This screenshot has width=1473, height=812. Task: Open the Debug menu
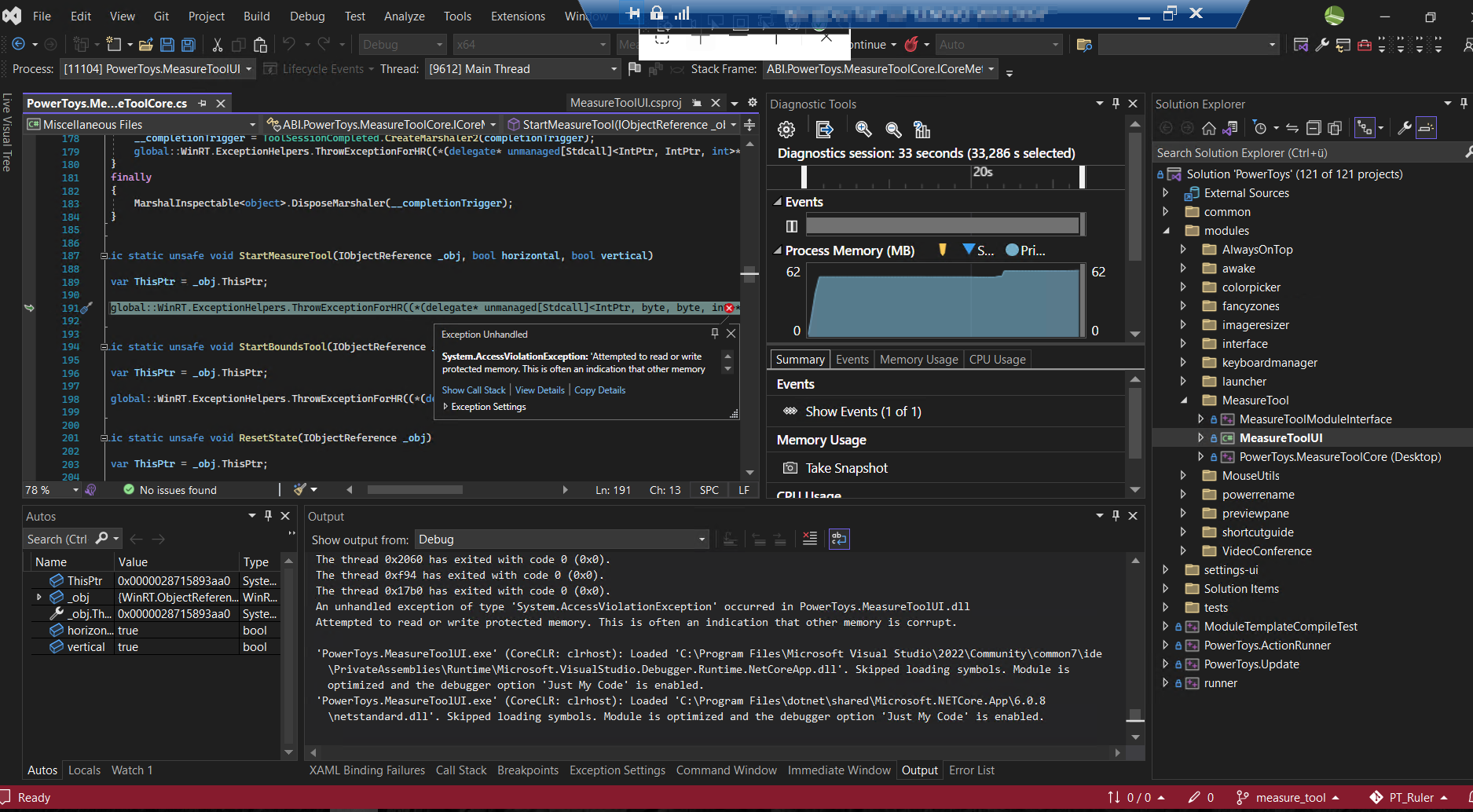pos(307,16)
